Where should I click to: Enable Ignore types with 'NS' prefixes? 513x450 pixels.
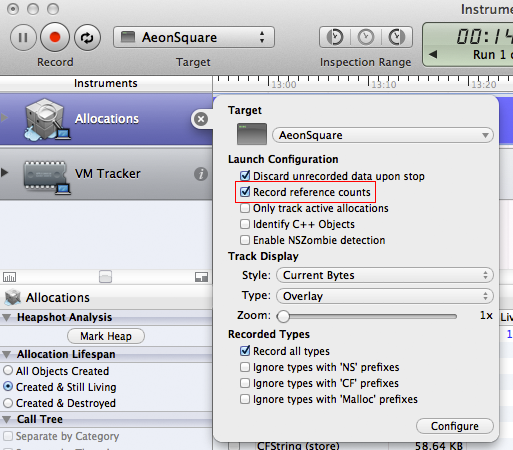[245, 367]
